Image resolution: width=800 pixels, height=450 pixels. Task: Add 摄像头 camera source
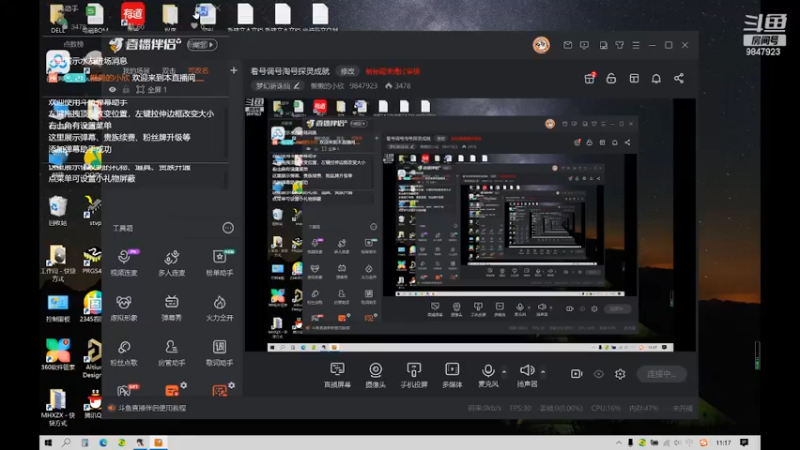376,375
